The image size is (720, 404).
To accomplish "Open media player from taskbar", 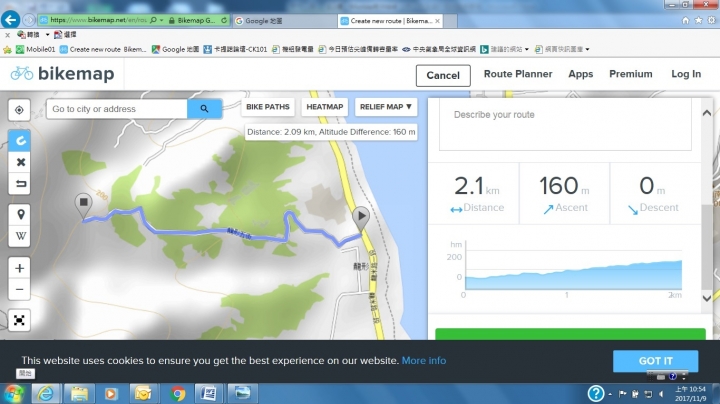I will pos(111,393).
